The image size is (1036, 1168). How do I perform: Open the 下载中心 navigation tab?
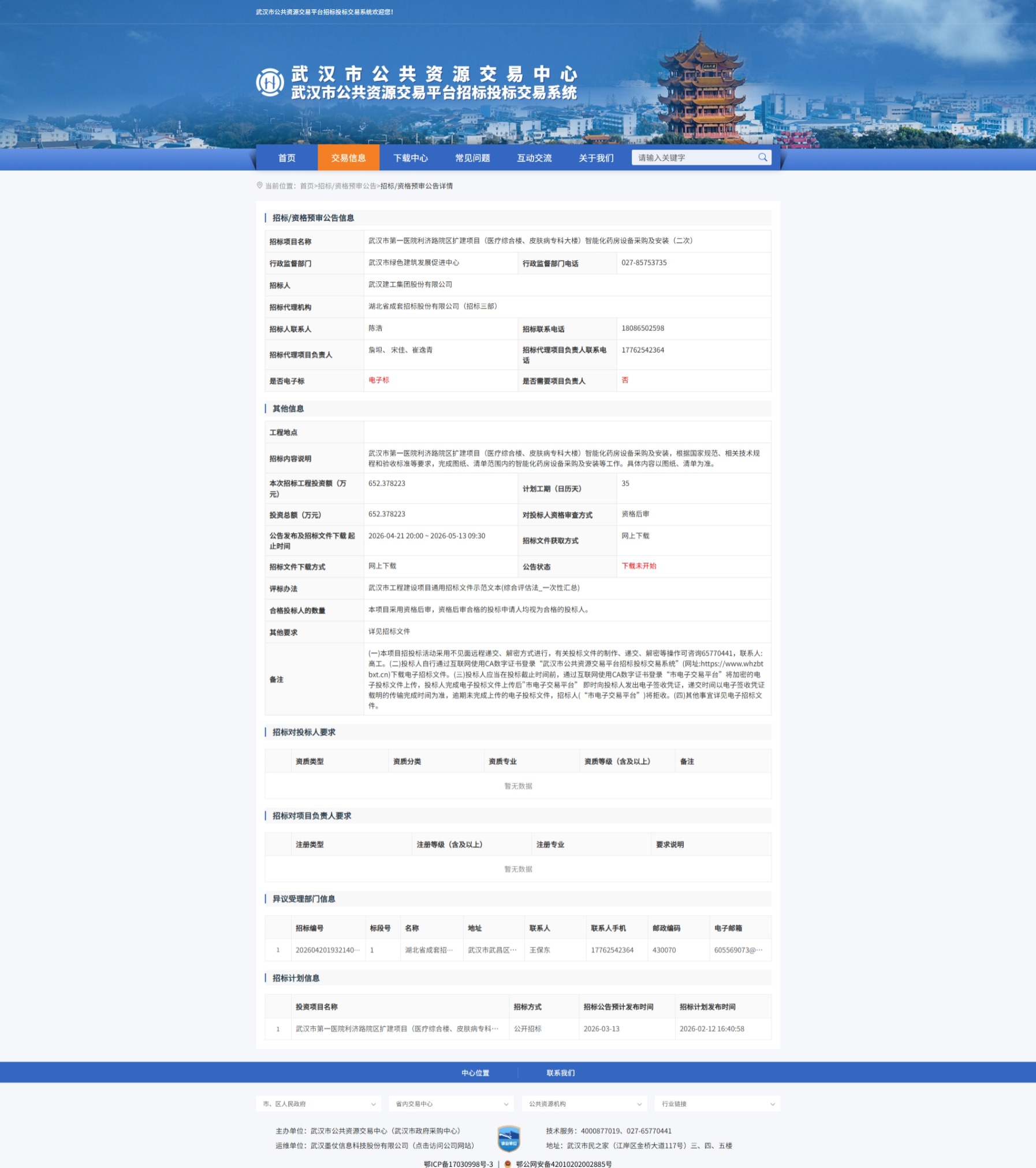411,158
